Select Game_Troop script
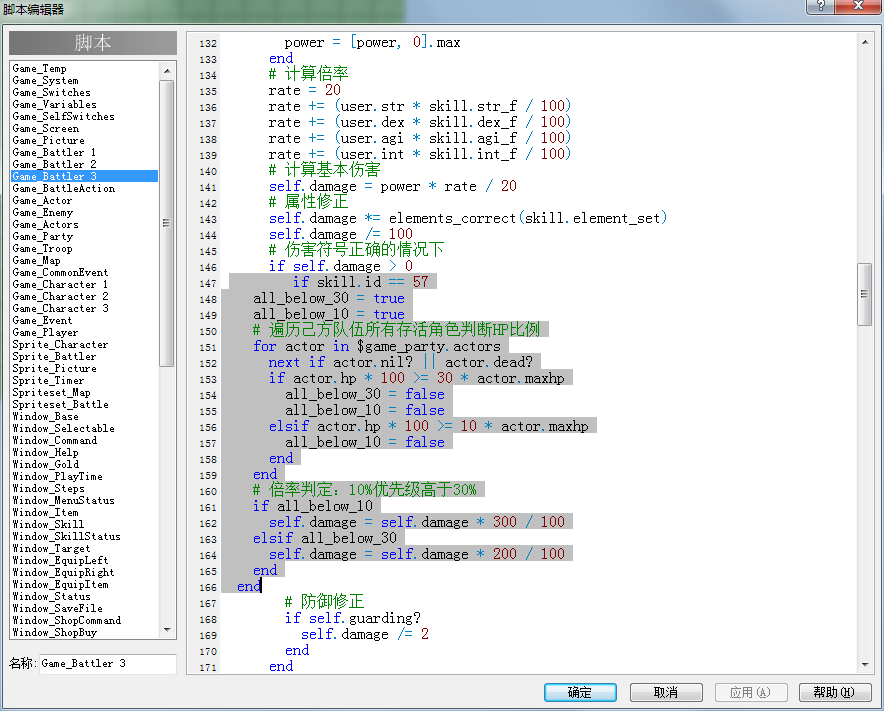 (85, 249)
